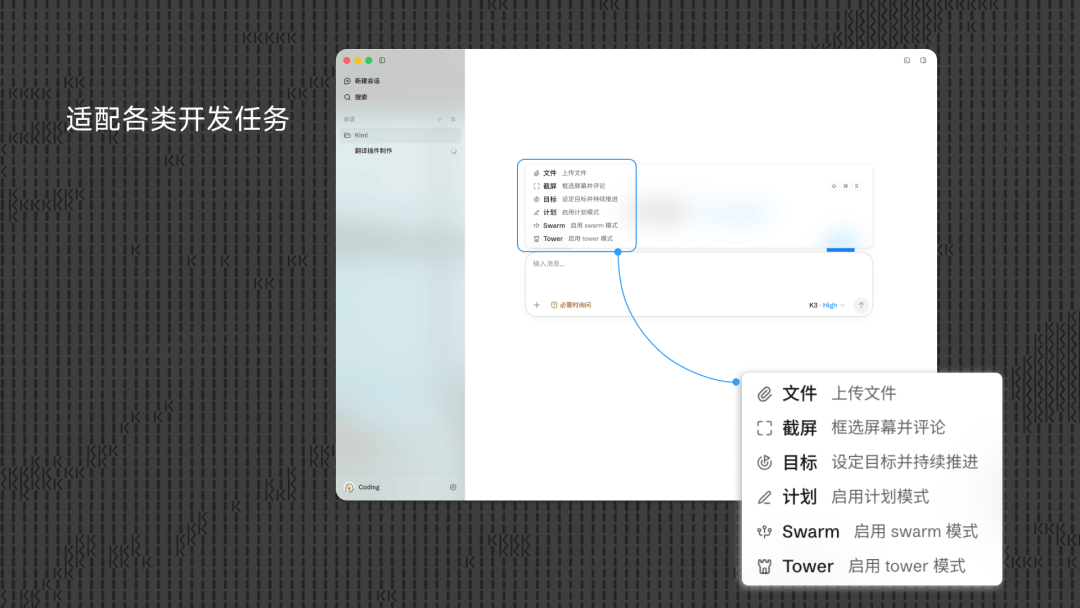Click the 计划 pencil icon in the small popup
Image resolution: width=1080 pixels, height=608 pixels.
[537, 212]
